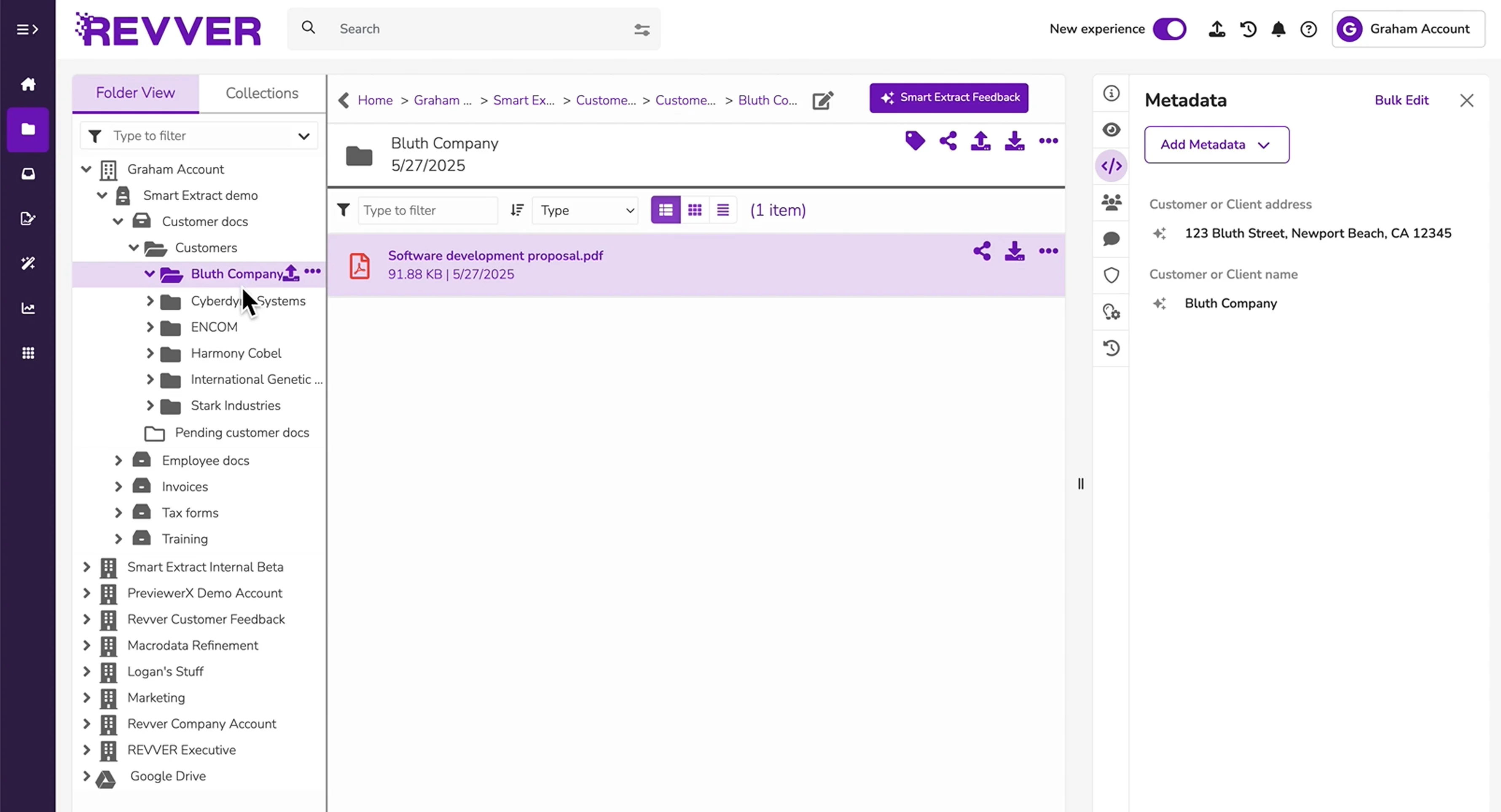Screen dimensions: 1501x812
Task: Open the preview eye icon panel
Action: (x=1111, y=129)
